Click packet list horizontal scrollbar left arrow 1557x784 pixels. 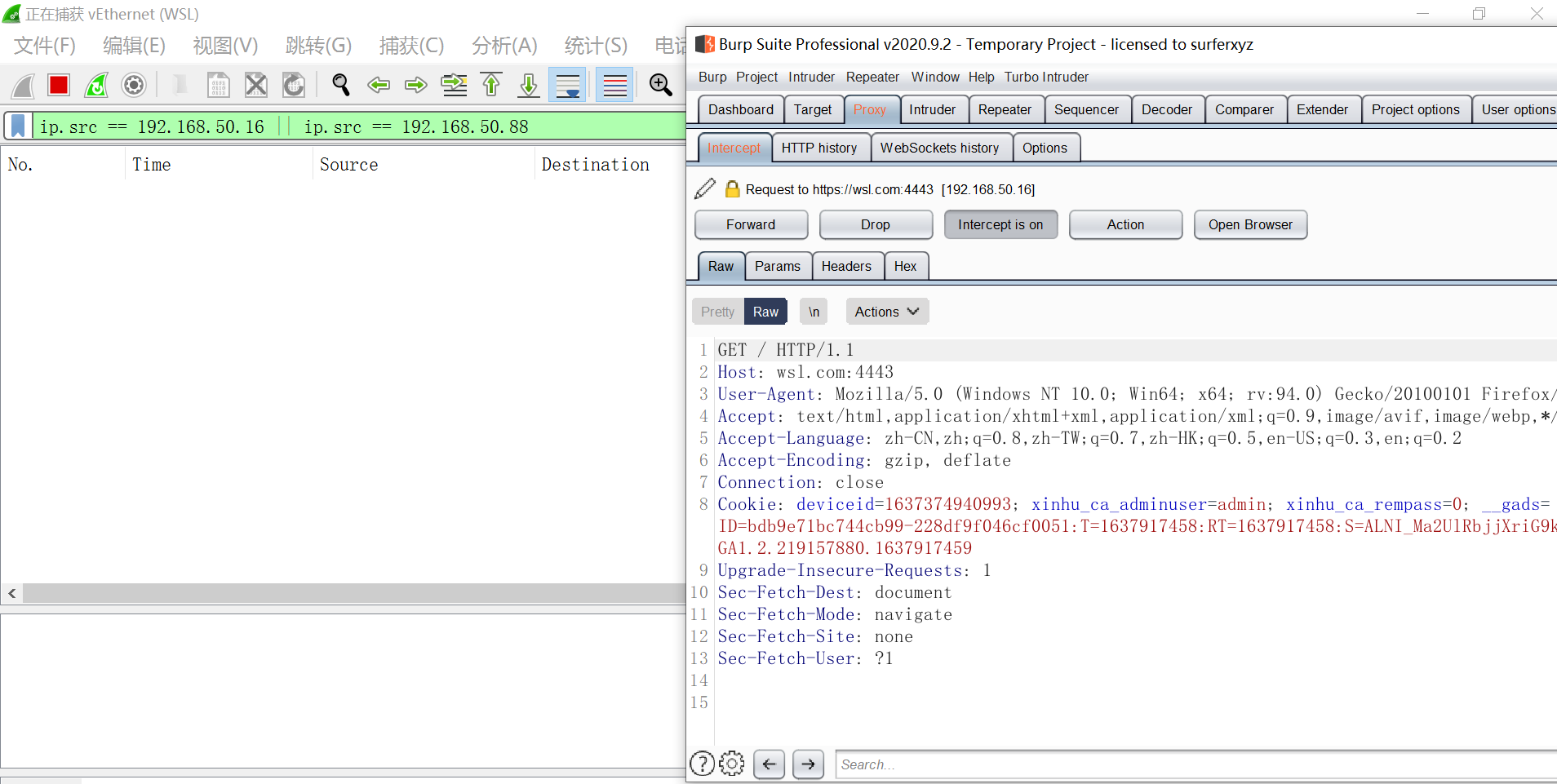click(12, 594)
